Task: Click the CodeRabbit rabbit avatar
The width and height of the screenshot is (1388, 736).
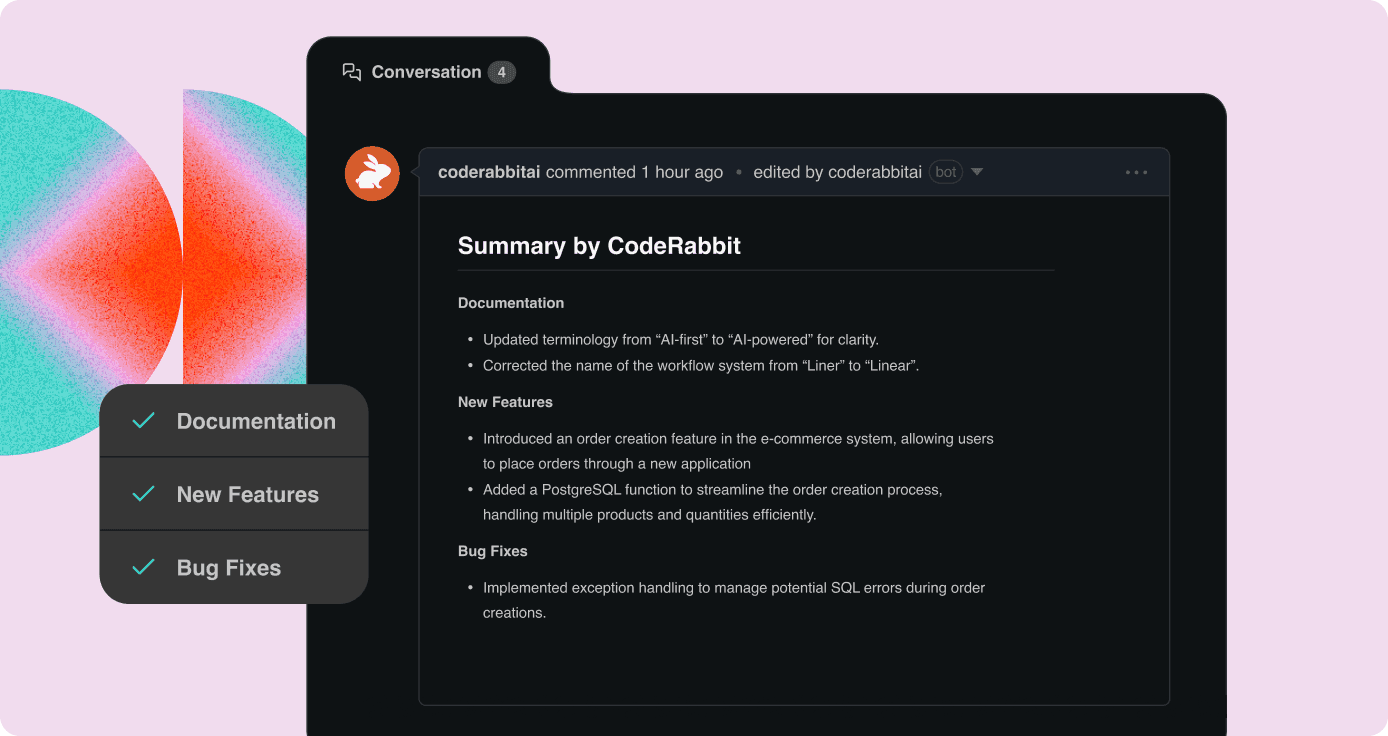Action: pos(372,173)
